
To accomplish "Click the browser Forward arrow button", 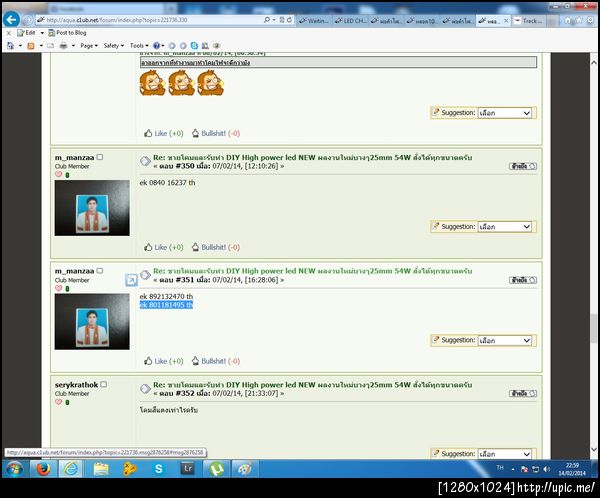I will click(x=27, y=20).
